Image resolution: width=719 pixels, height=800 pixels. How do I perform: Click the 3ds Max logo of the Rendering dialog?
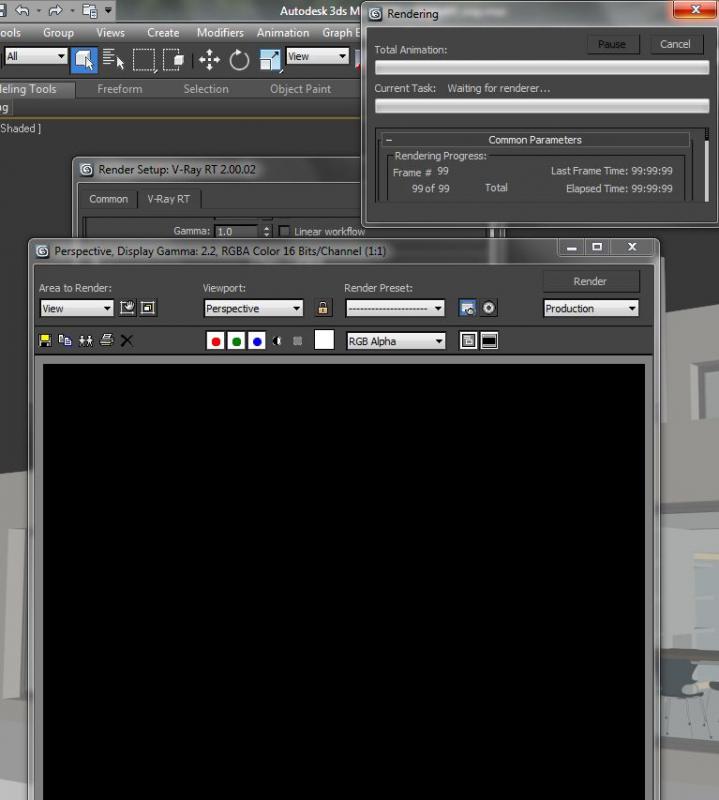click(x=375, y=14)
